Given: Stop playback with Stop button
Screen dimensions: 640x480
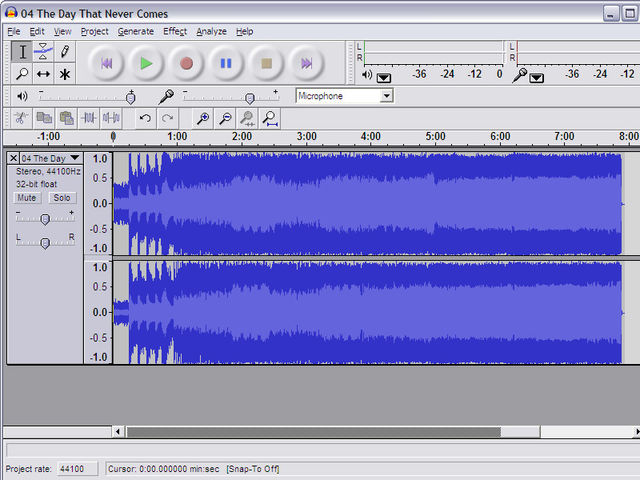Looking at the screenshot, I should [266, 63].
